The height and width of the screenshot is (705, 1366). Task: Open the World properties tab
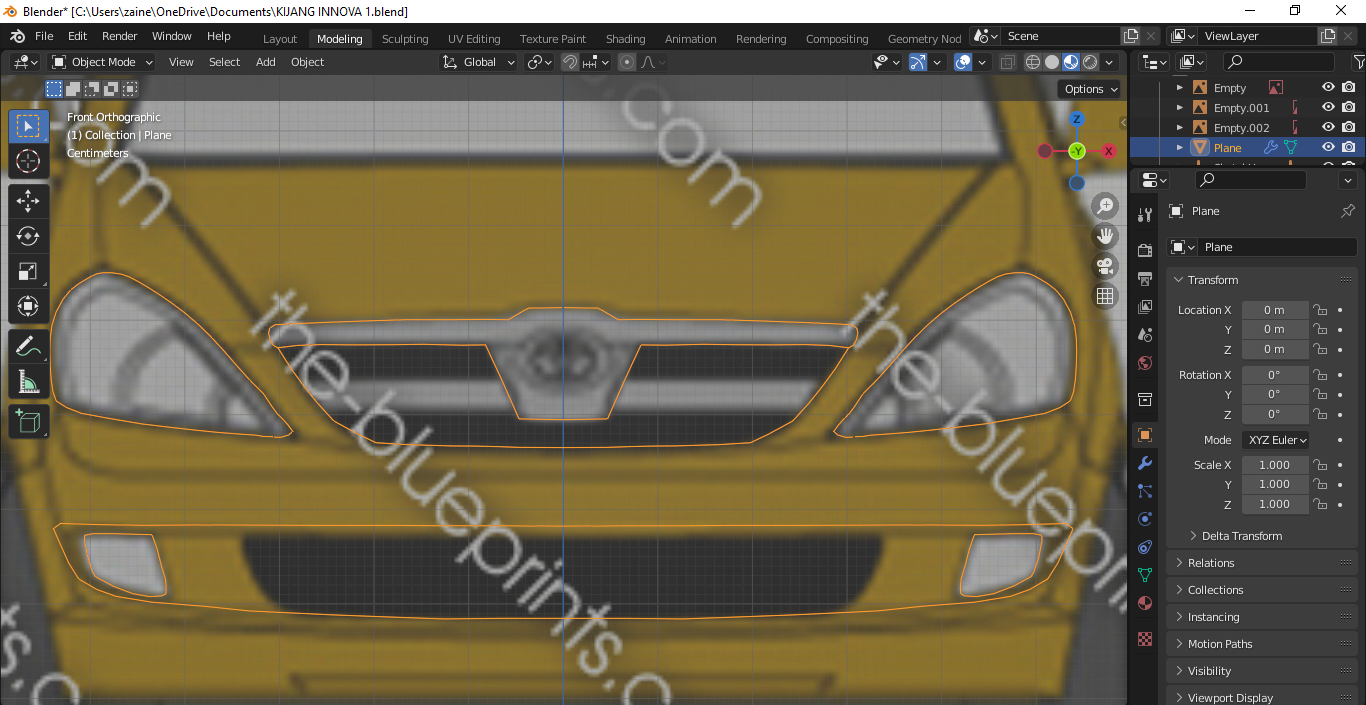(x=1145, y=363)
